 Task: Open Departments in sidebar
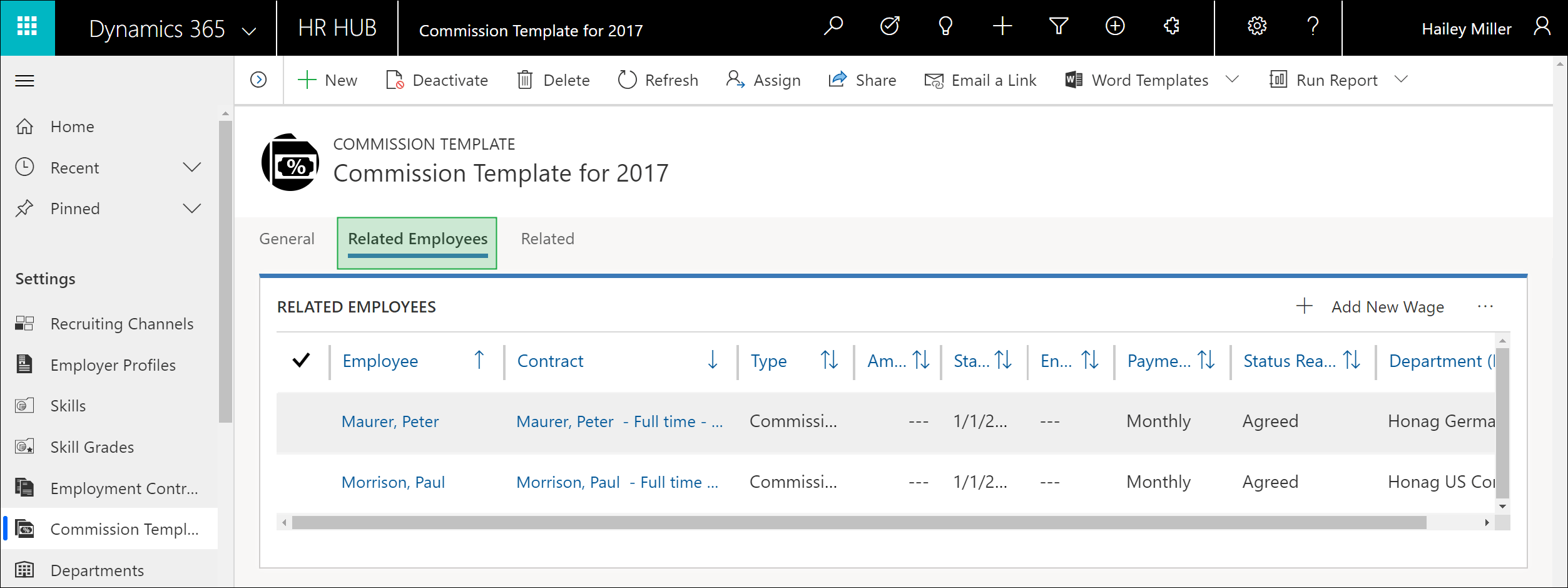pos(109,570)
